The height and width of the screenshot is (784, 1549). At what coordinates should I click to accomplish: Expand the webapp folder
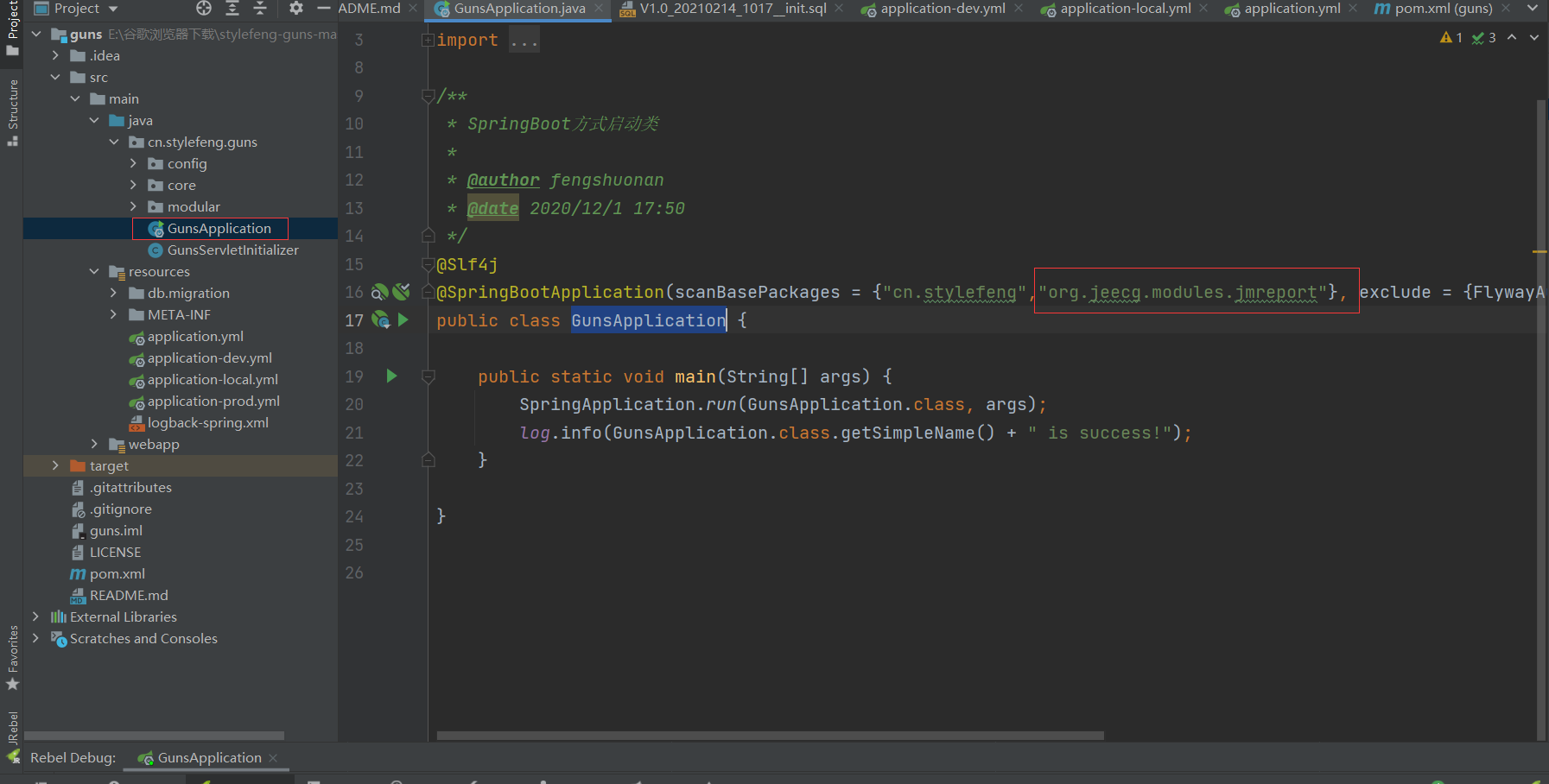[94, 445]
